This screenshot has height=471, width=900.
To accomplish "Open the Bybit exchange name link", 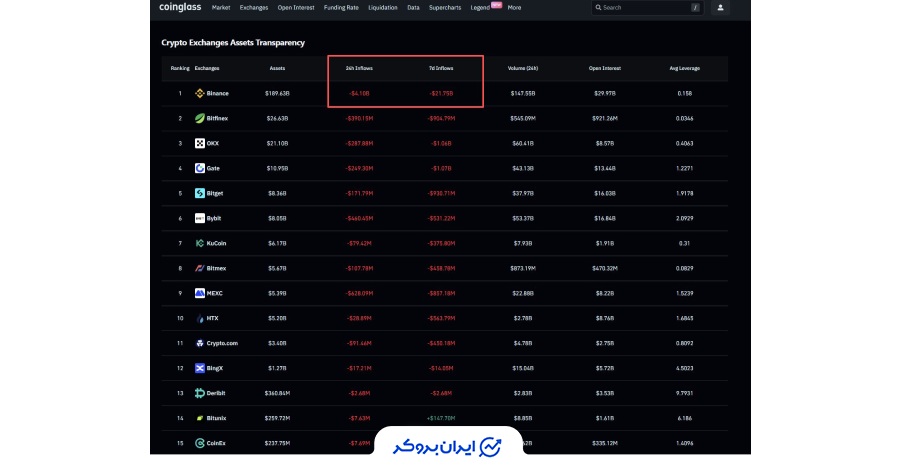I will (x=216, y=218).
